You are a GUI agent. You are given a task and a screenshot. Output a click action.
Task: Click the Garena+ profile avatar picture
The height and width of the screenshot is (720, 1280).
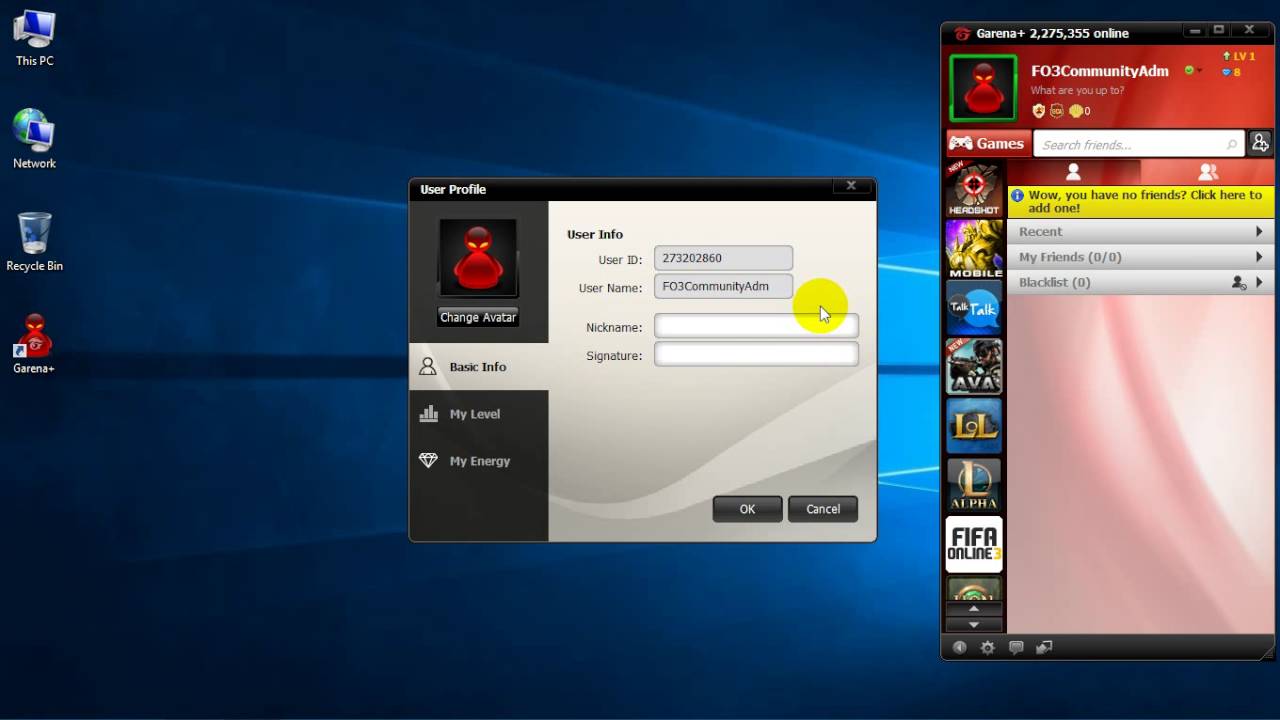pyautogui.click(x=983, y=89)
